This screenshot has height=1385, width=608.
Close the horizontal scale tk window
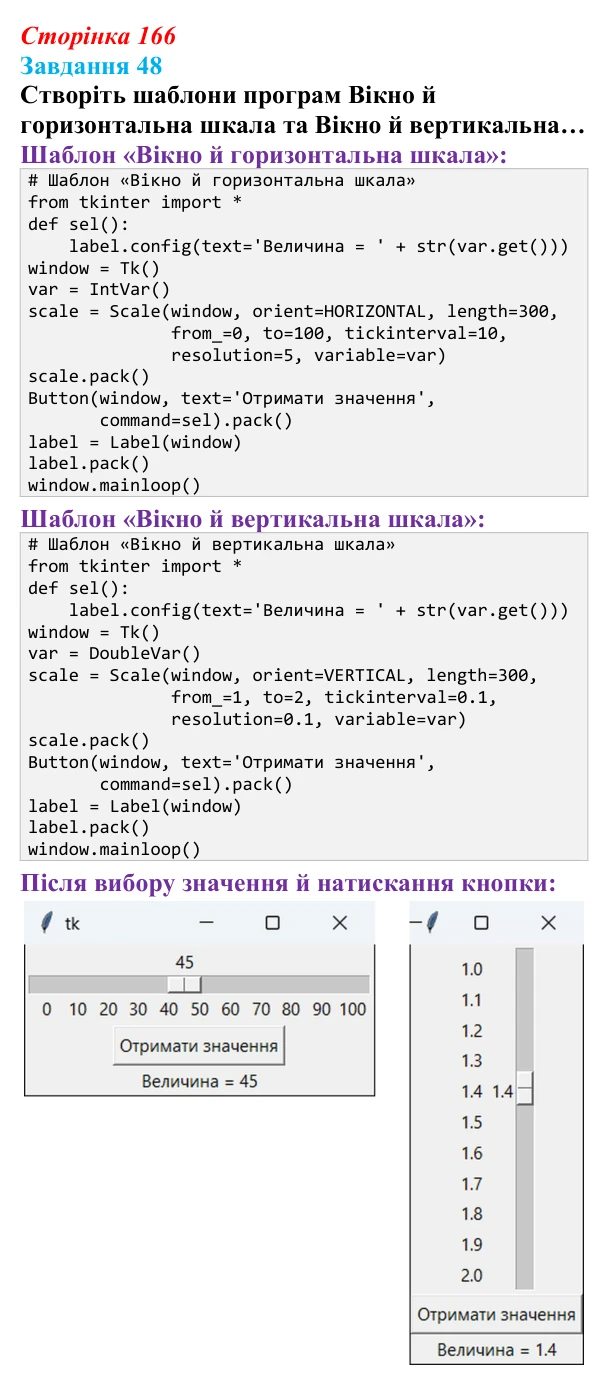(x=340, y=923)
